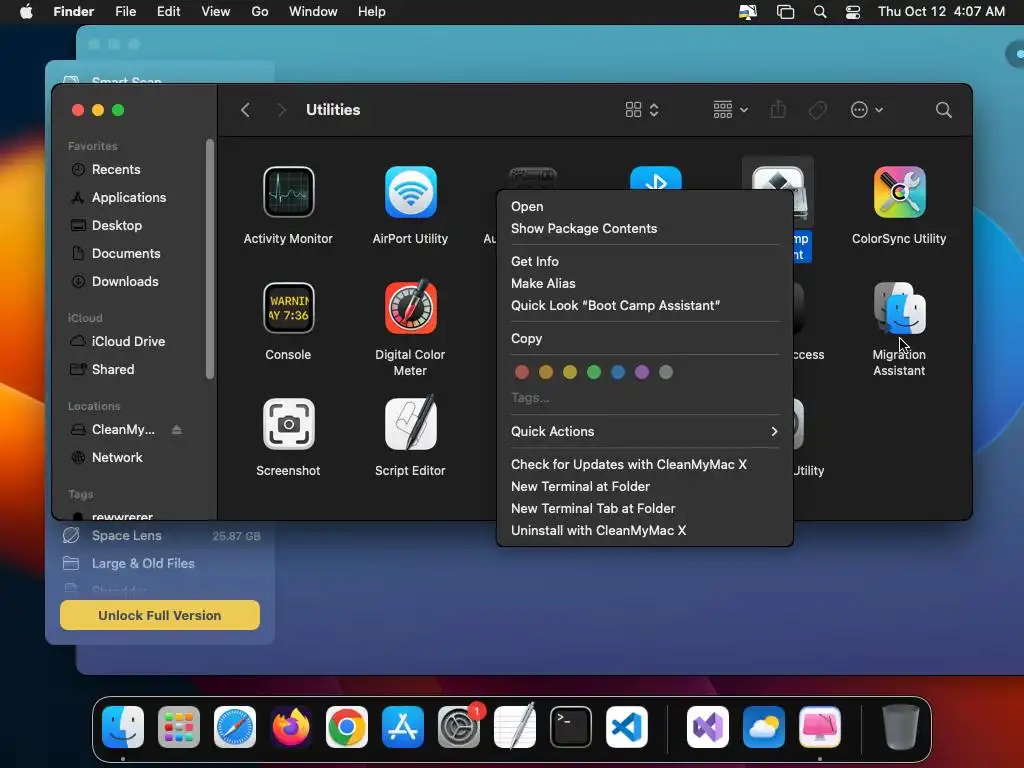The image size is (1024, 768).
Task: Choose Uninstall with CleanMyMac X
Action: pyautogui.click(x=645, y=530)
